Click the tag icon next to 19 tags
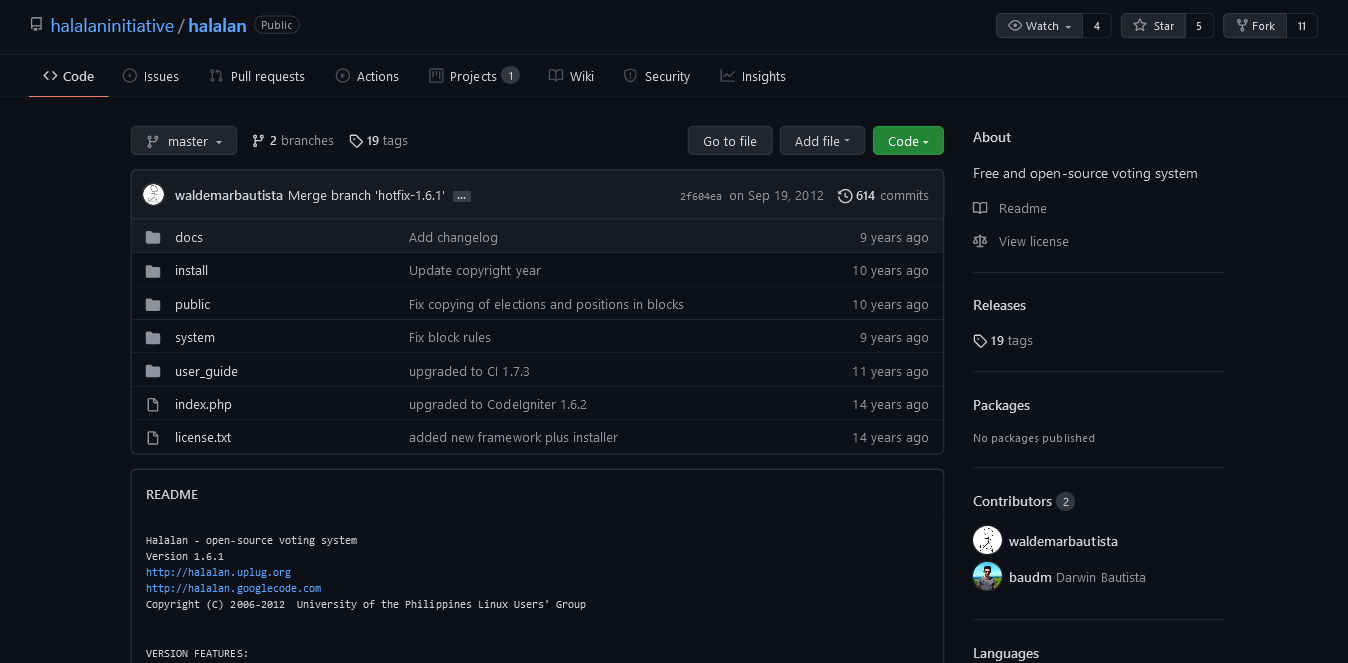Screen dimensions: 1348x663 coord(356,141)
